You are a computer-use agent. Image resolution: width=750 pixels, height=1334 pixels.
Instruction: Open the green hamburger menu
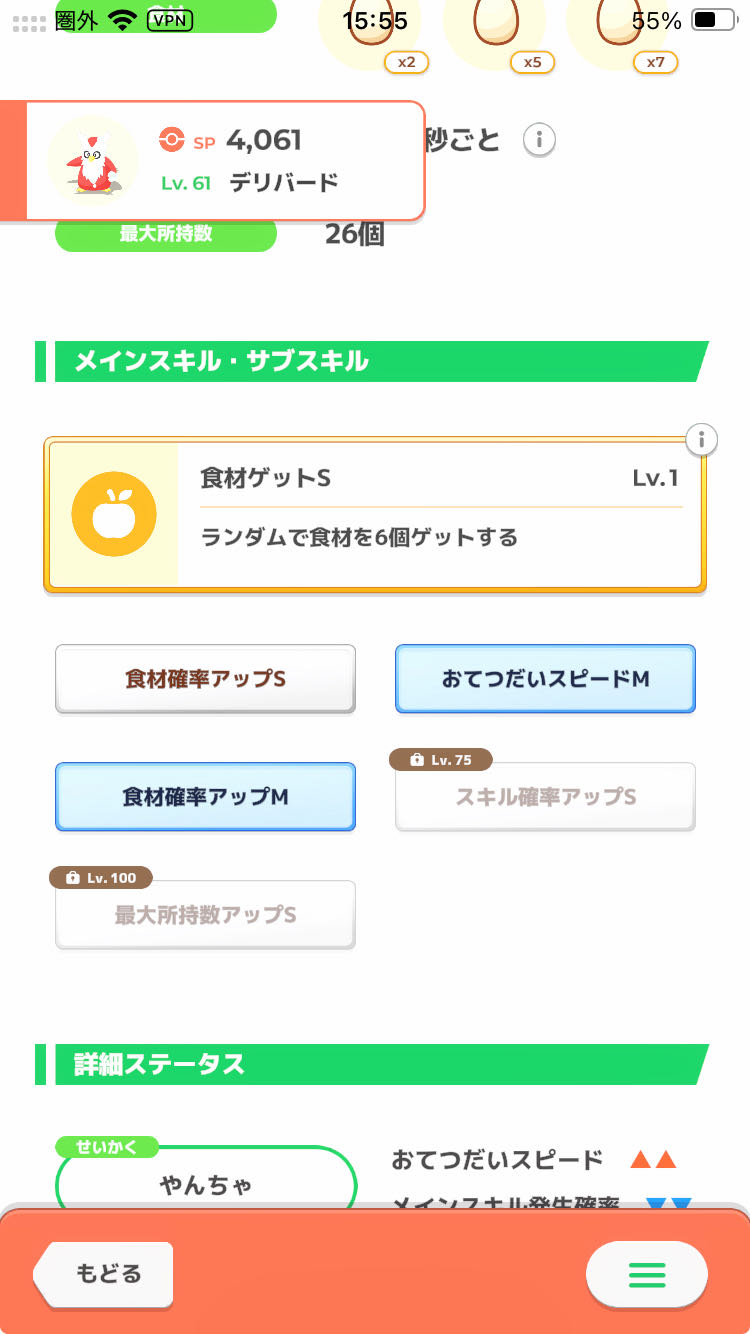(x=646, y=1274)
